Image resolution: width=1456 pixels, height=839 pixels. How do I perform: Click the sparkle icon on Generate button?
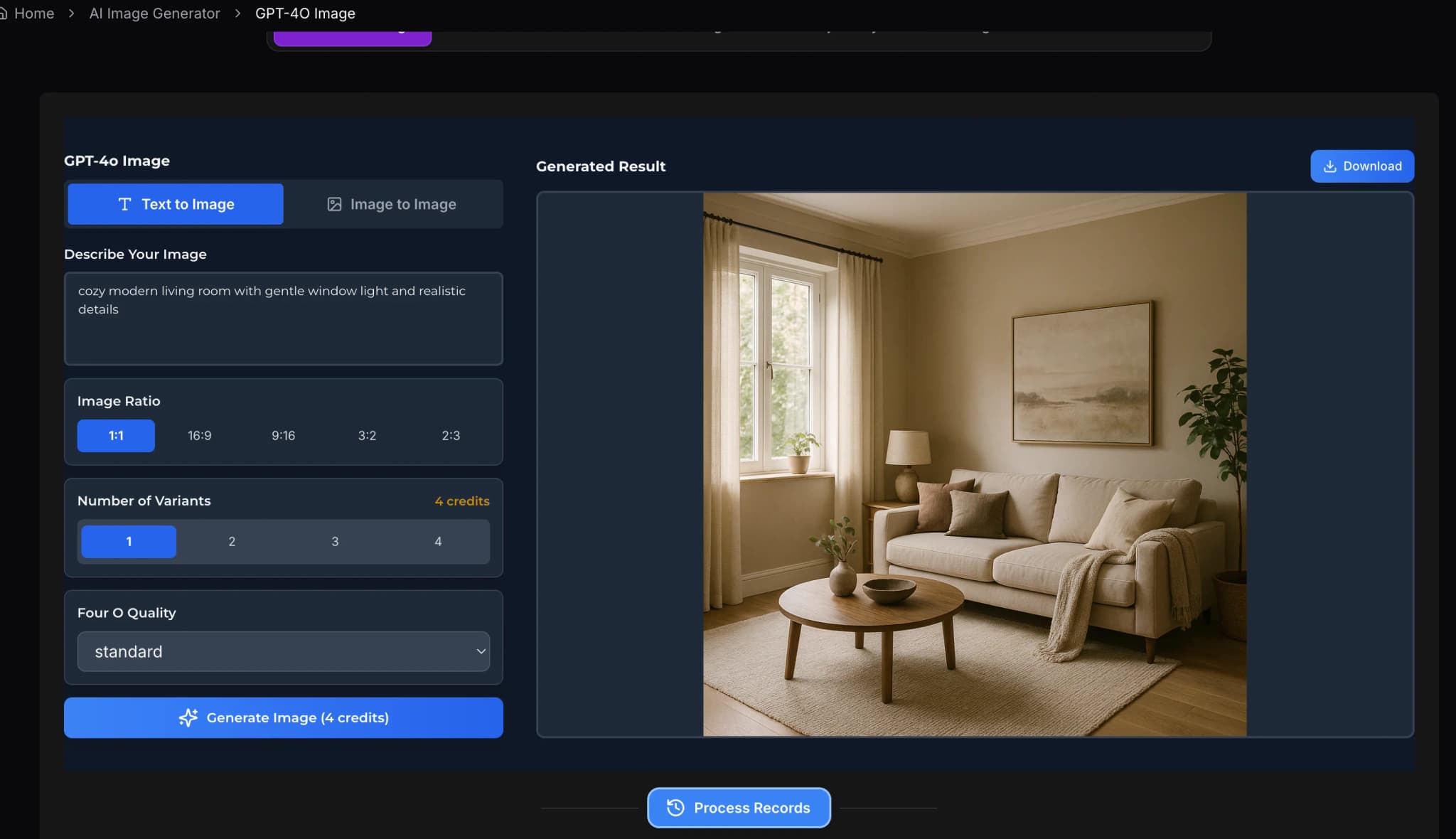pyautogui.click(x=188, y=717)
